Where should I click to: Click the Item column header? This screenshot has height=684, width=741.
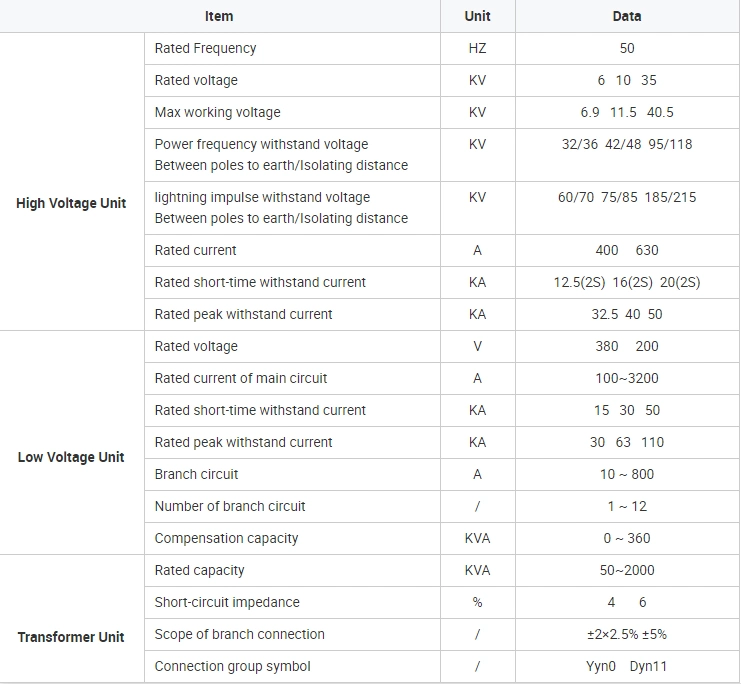[219, 16]
